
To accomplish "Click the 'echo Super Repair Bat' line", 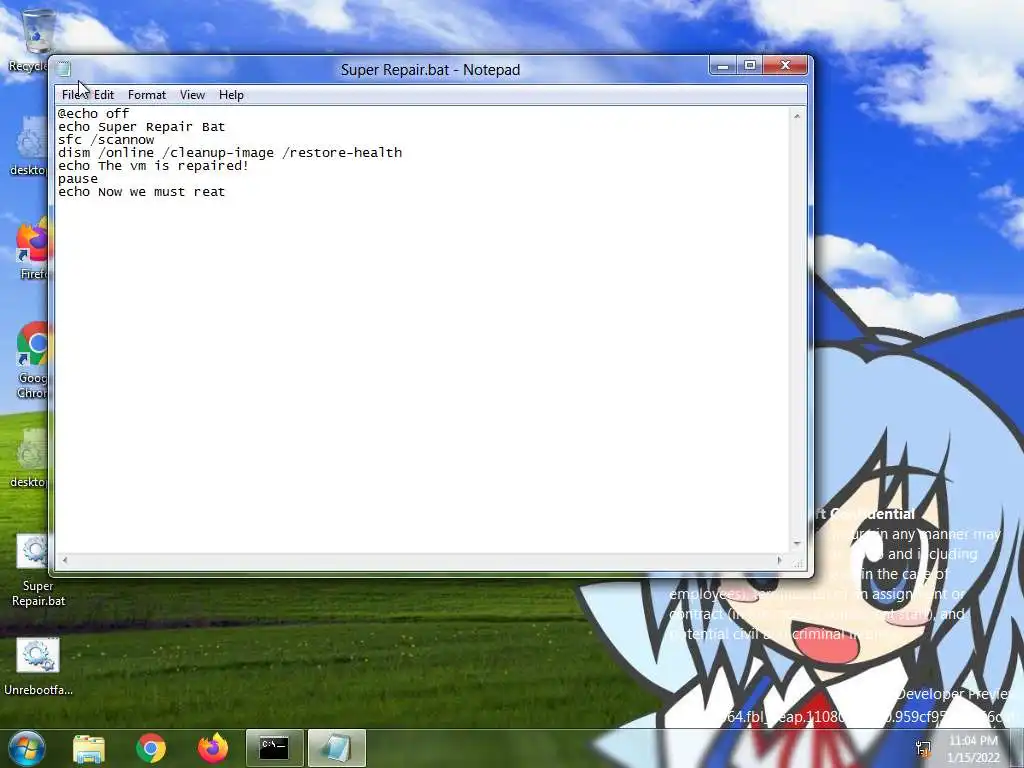I will [142, 127].
